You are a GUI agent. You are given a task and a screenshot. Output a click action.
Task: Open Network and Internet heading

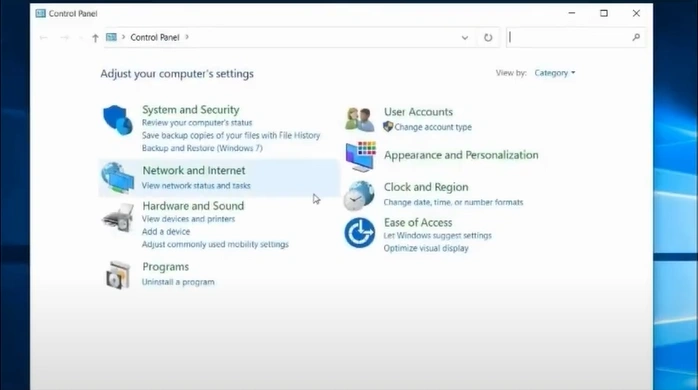(x=194, y=170)
